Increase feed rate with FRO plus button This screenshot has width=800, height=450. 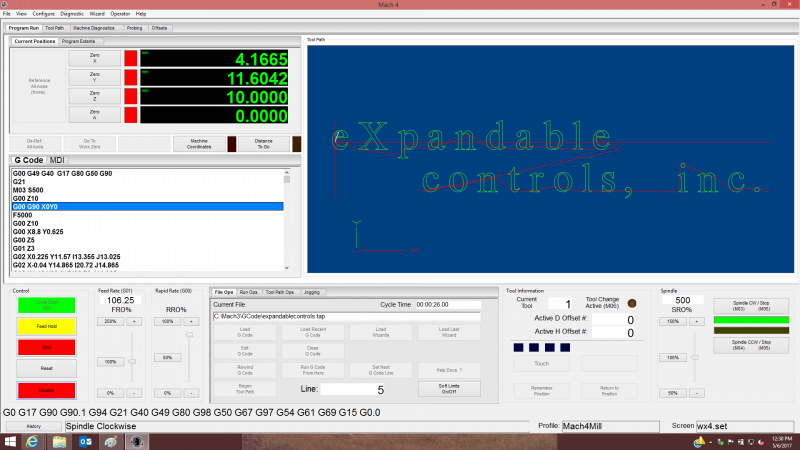coord(135,321)
